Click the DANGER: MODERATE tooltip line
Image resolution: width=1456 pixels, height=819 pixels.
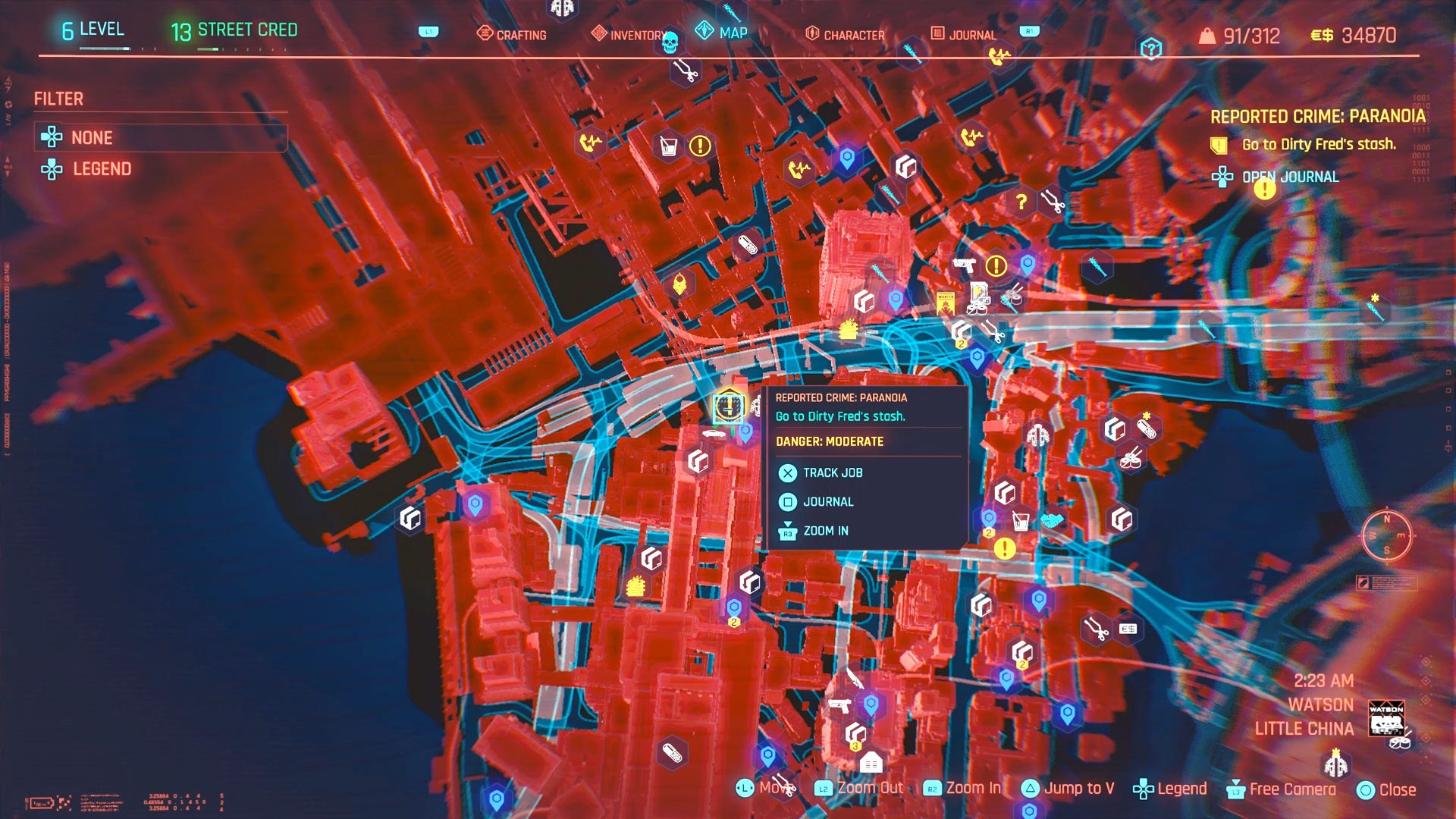coord(830,441)
